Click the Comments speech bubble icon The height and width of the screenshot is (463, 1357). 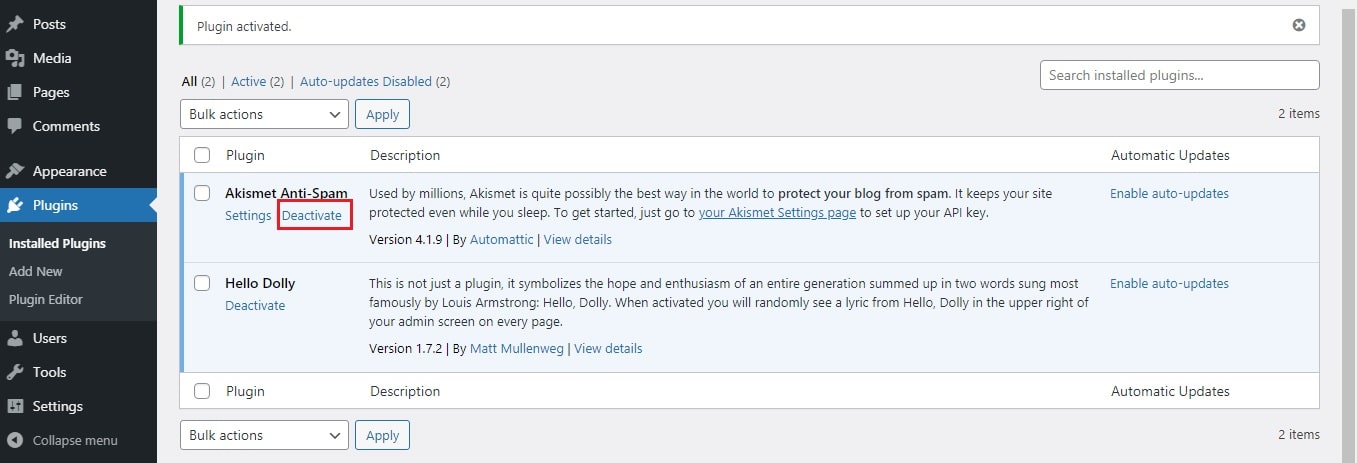click(x=15, y=126)
